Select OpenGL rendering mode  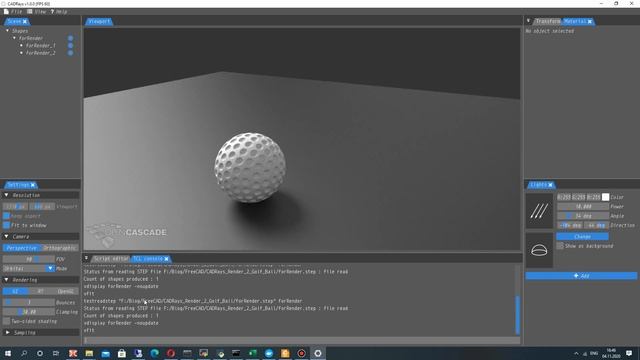point(66,291)
